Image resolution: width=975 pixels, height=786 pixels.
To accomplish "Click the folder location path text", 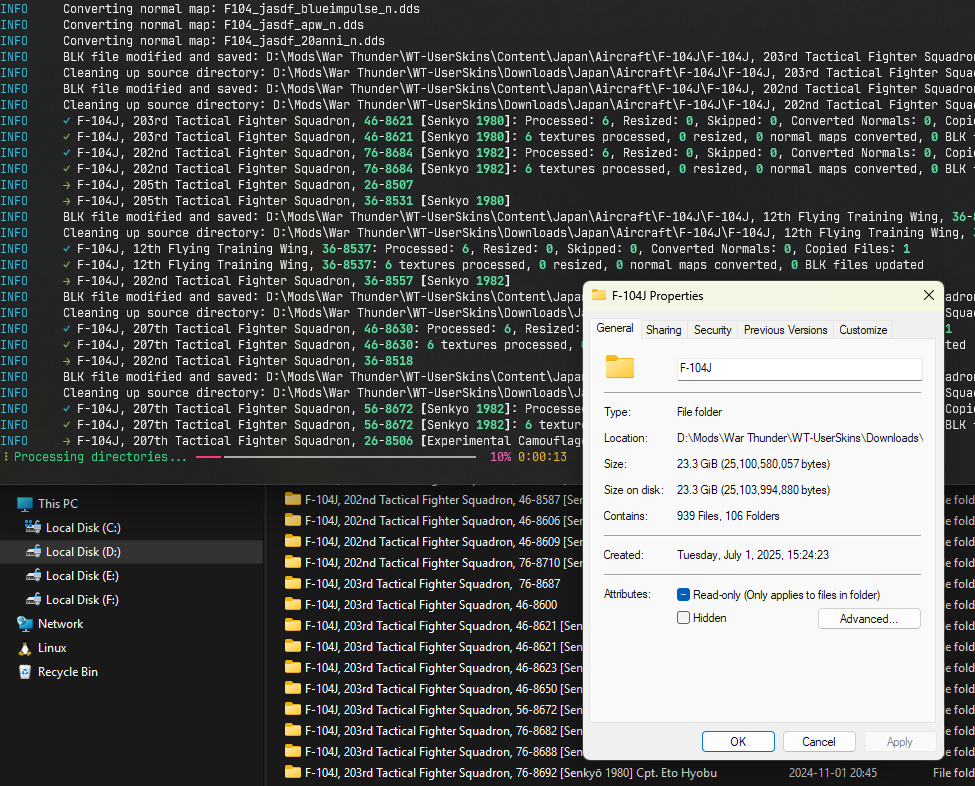I will (800, 438).
